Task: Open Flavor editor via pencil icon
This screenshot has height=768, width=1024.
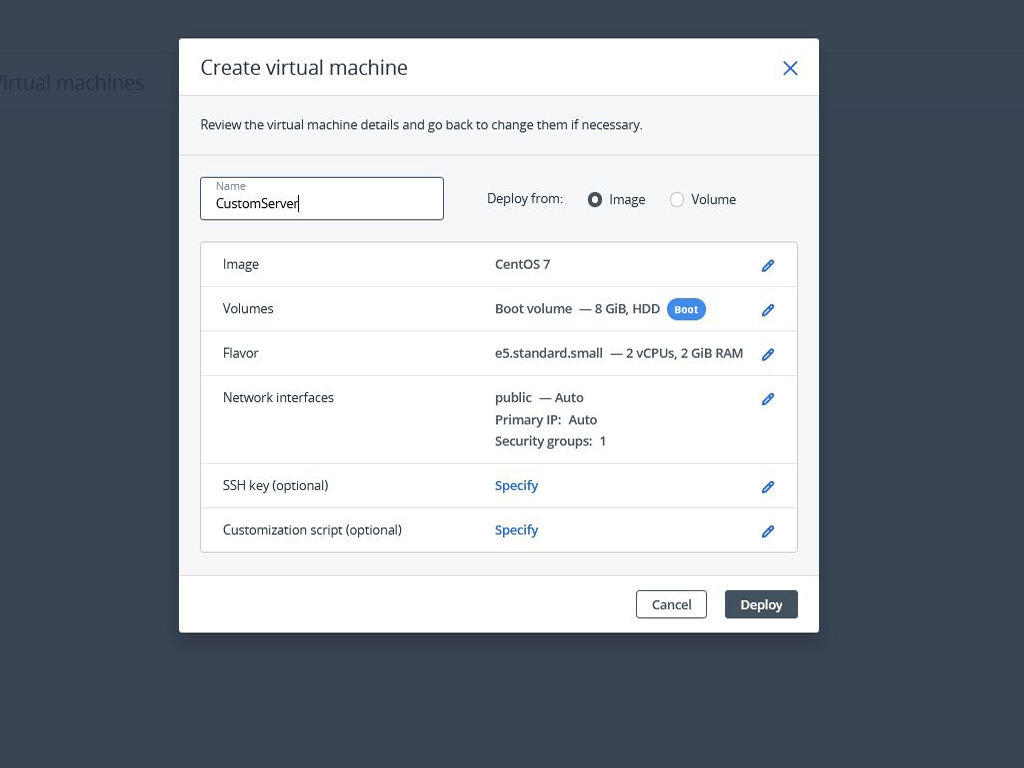Action: tap(768, 354)
